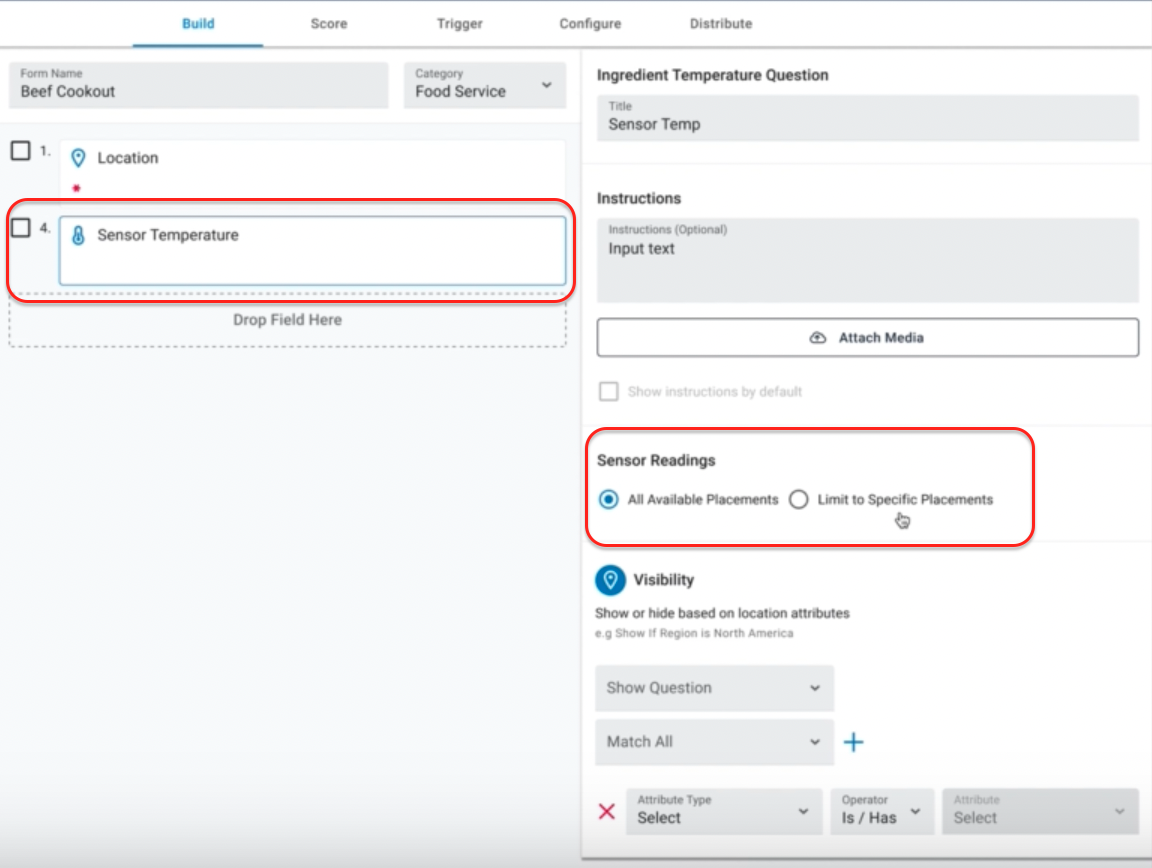Add a visibility condition using the plus icon
Image resolution: width=1152 pixels, height=868 pixels.
point(854,741)
